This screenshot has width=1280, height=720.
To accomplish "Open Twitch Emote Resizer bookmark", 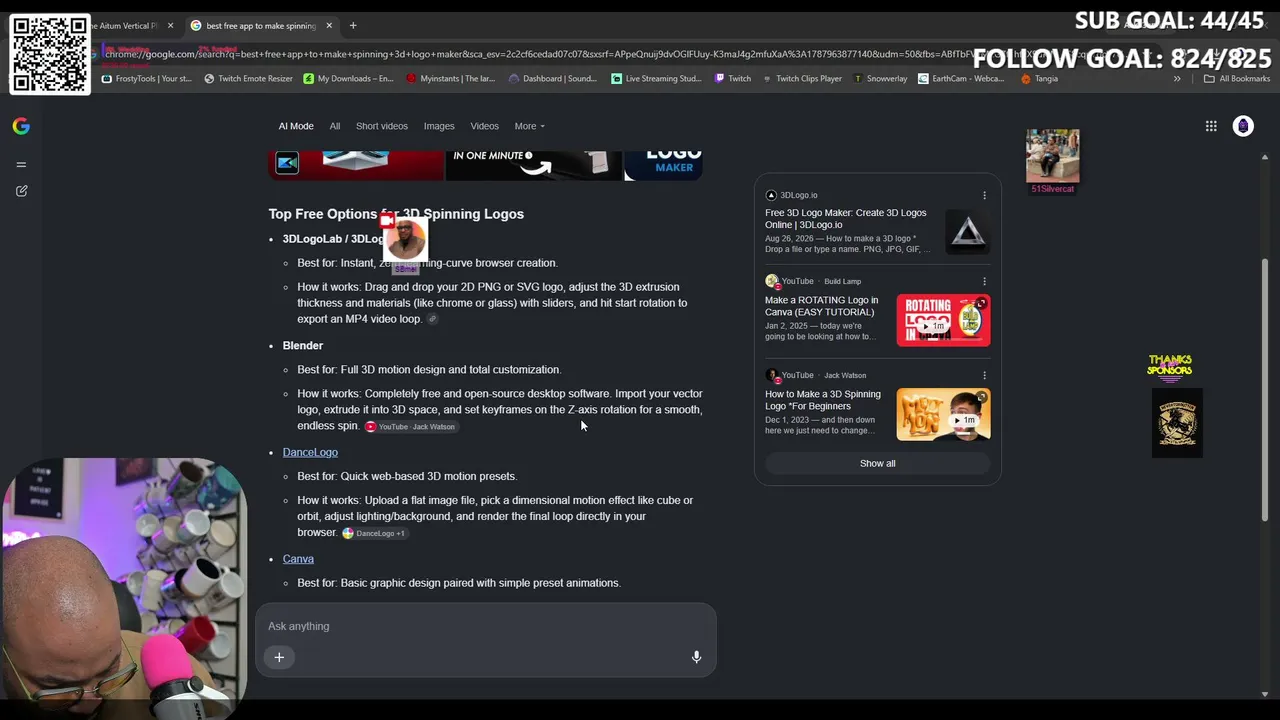I will 248,79.
